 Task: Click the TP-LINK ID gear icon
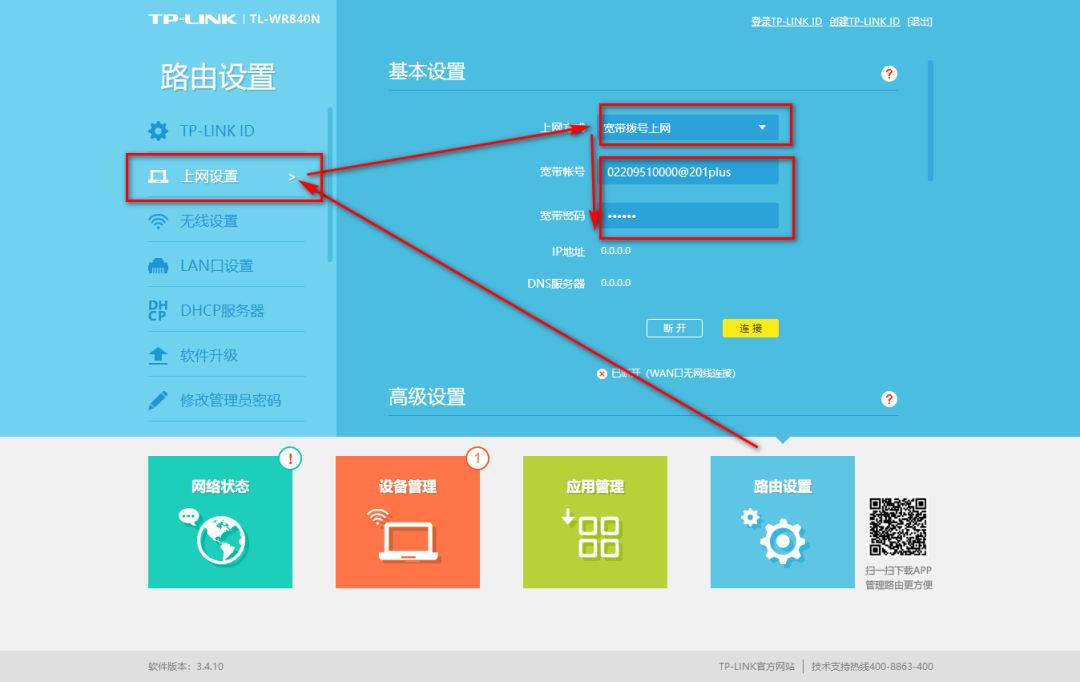(x=158, y=131)
